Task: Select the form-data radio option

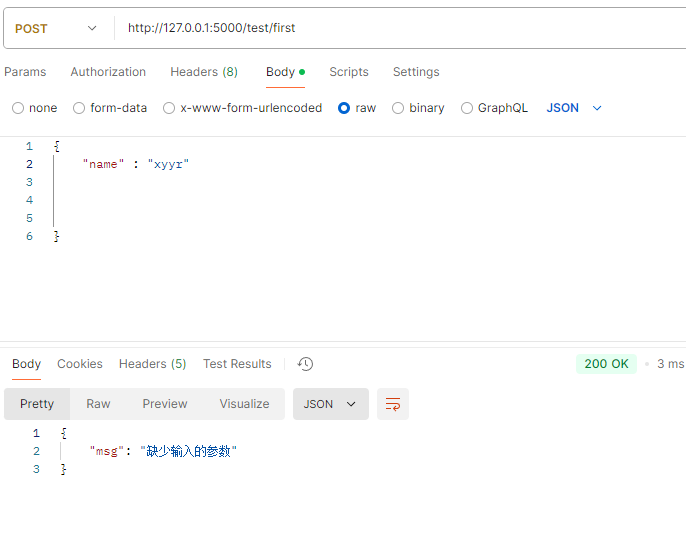Action: 79,108
